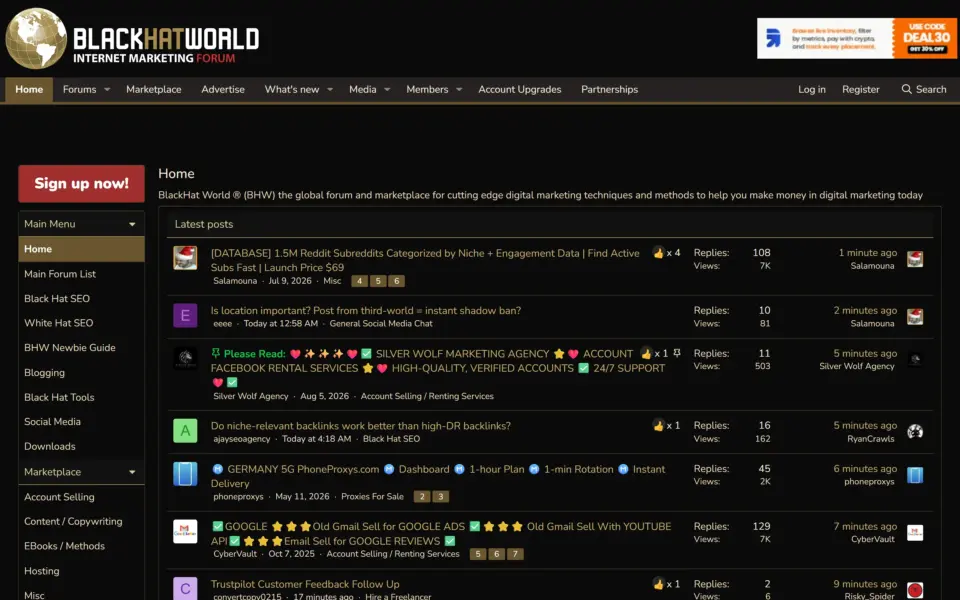Open White Hat SEO sidebar item

[x=59, y=323]
